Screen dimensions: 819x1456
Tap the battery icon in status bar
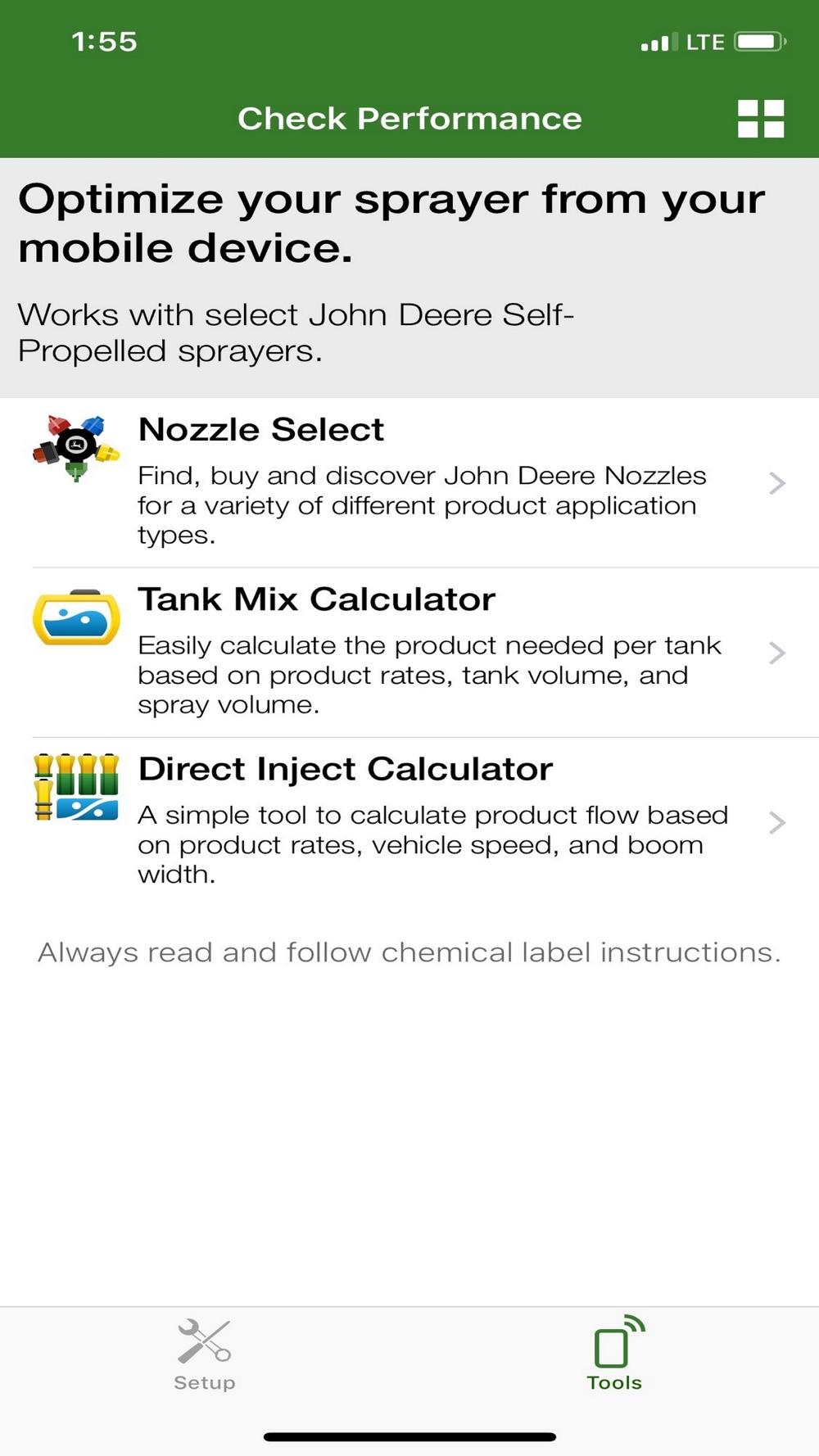click(x=759, y=42)
